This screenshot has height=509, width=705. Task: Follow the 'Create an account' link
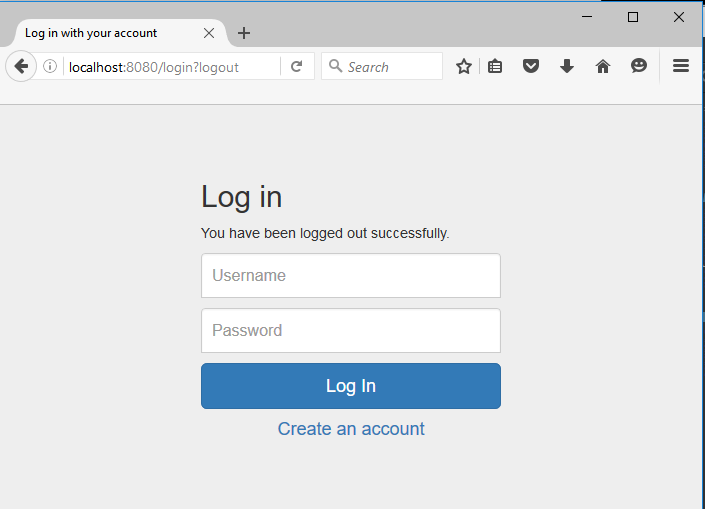point(351,429)
